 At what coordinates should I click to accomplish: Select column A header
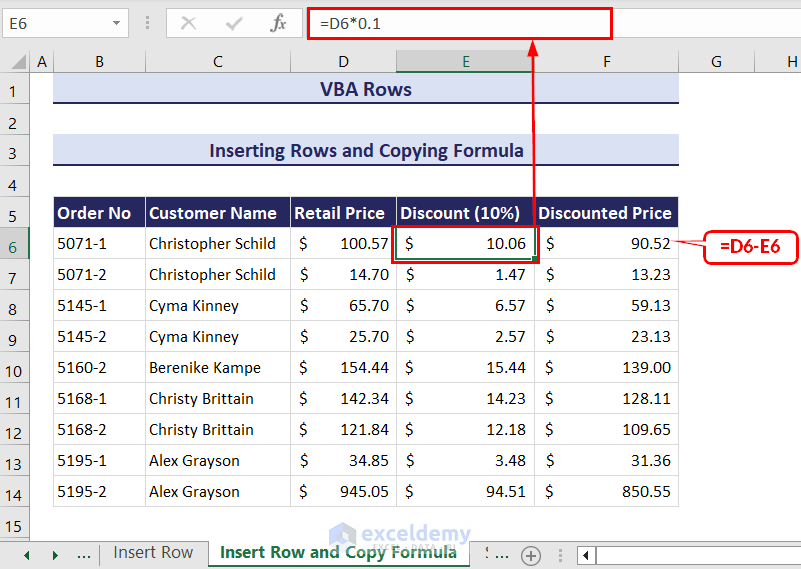click(42, 62)
